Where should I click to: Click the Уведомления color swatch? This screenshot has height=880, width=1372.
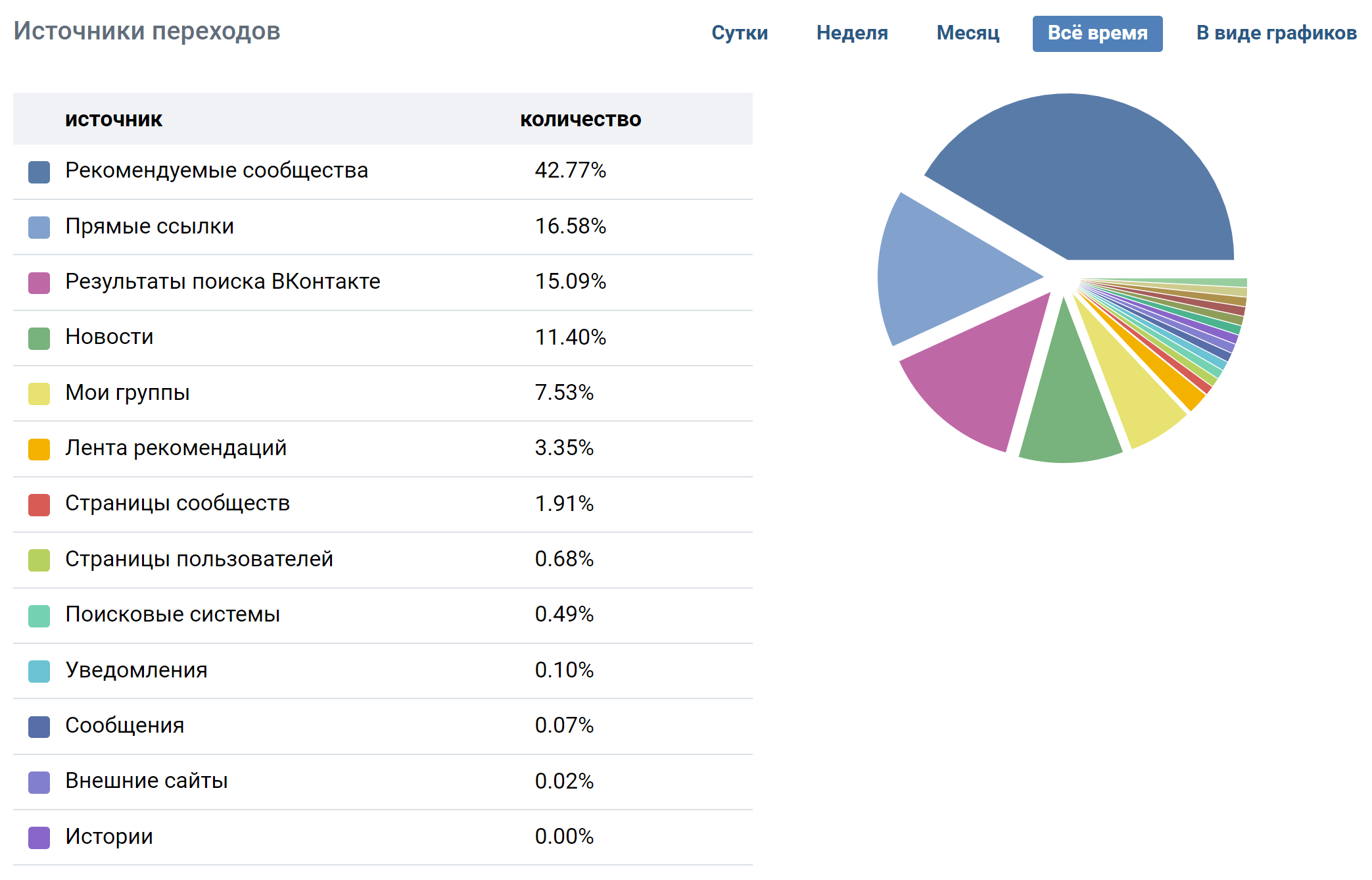(39, 672)
